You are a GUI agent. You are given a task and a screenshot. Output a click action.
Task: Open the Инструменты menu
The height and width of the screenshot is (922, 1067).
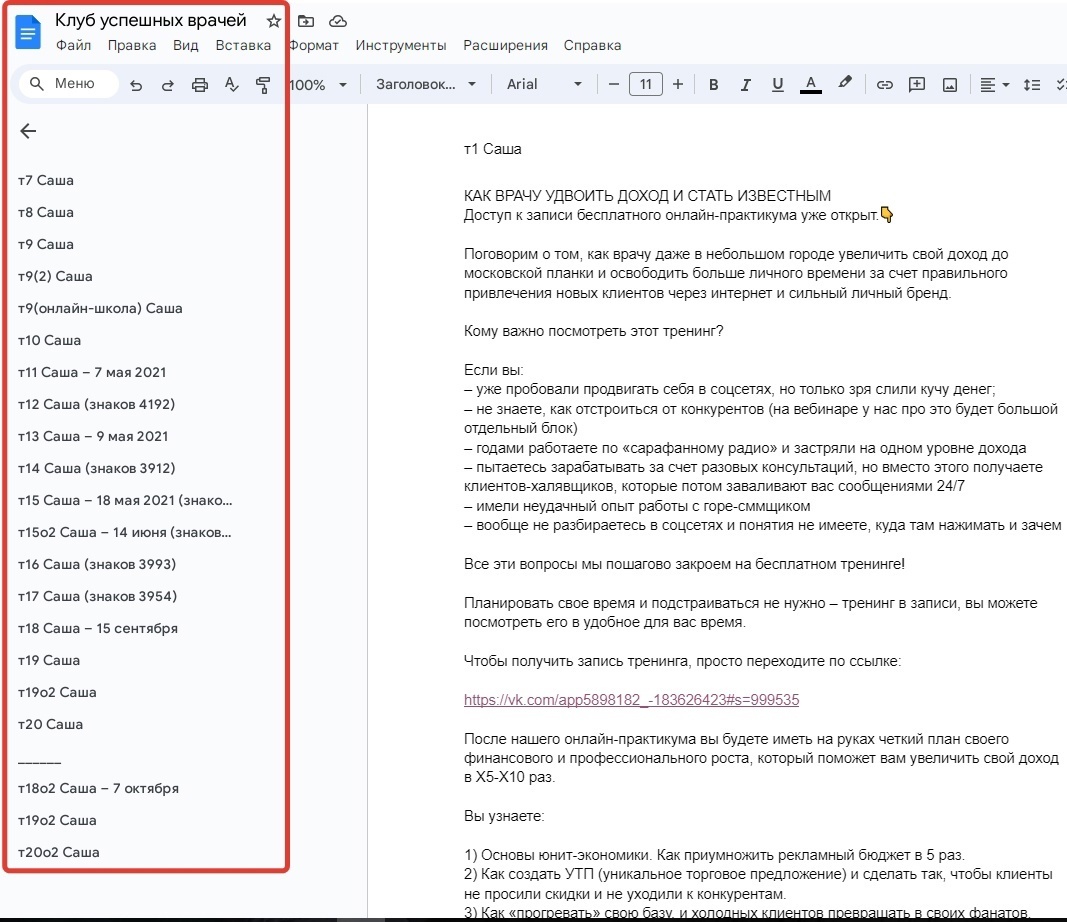401,45
